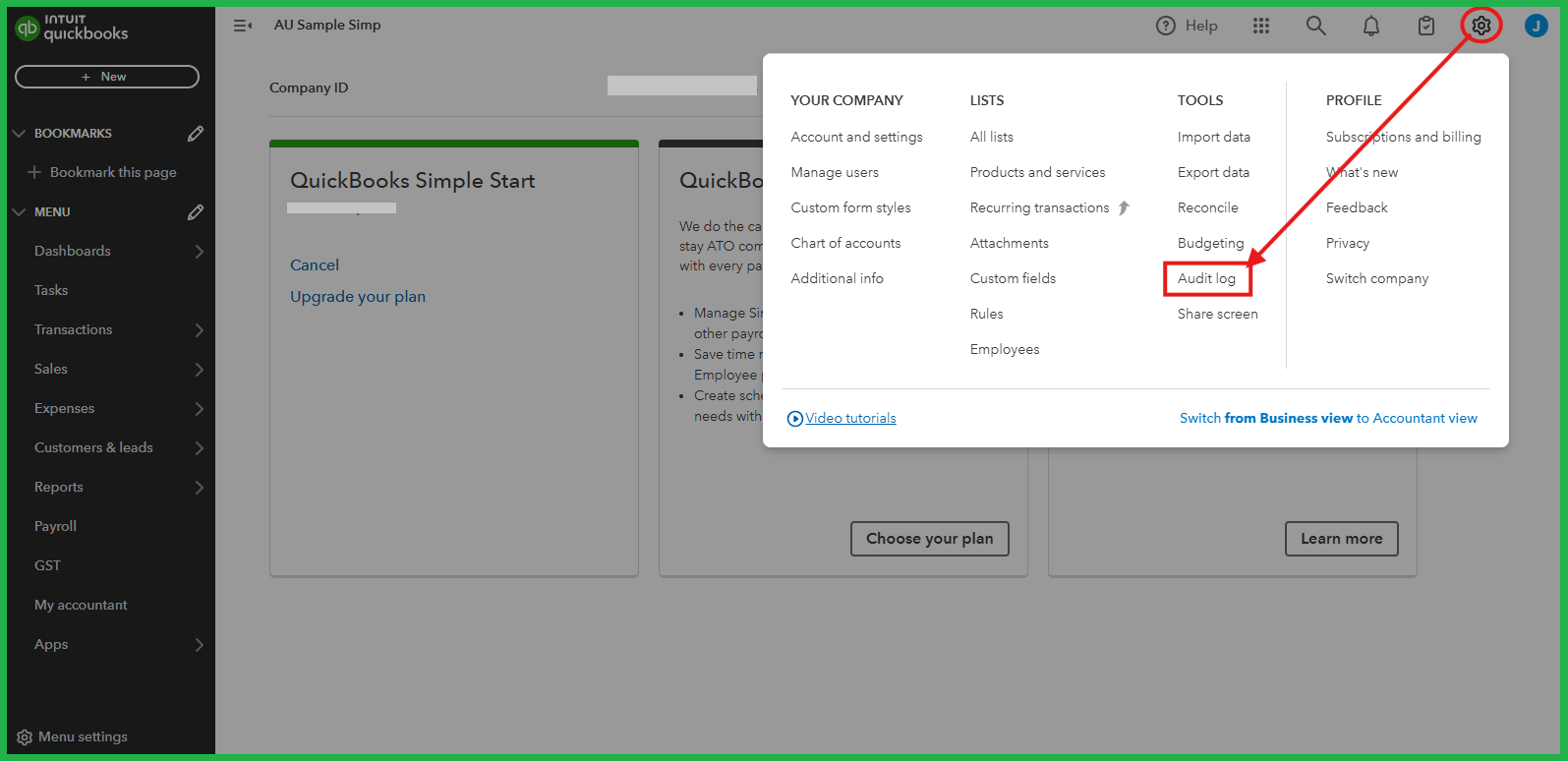The width and height of the screenshot is (1568, 761).
Task: Choose Import data
Action: (x=1214, y=137)
